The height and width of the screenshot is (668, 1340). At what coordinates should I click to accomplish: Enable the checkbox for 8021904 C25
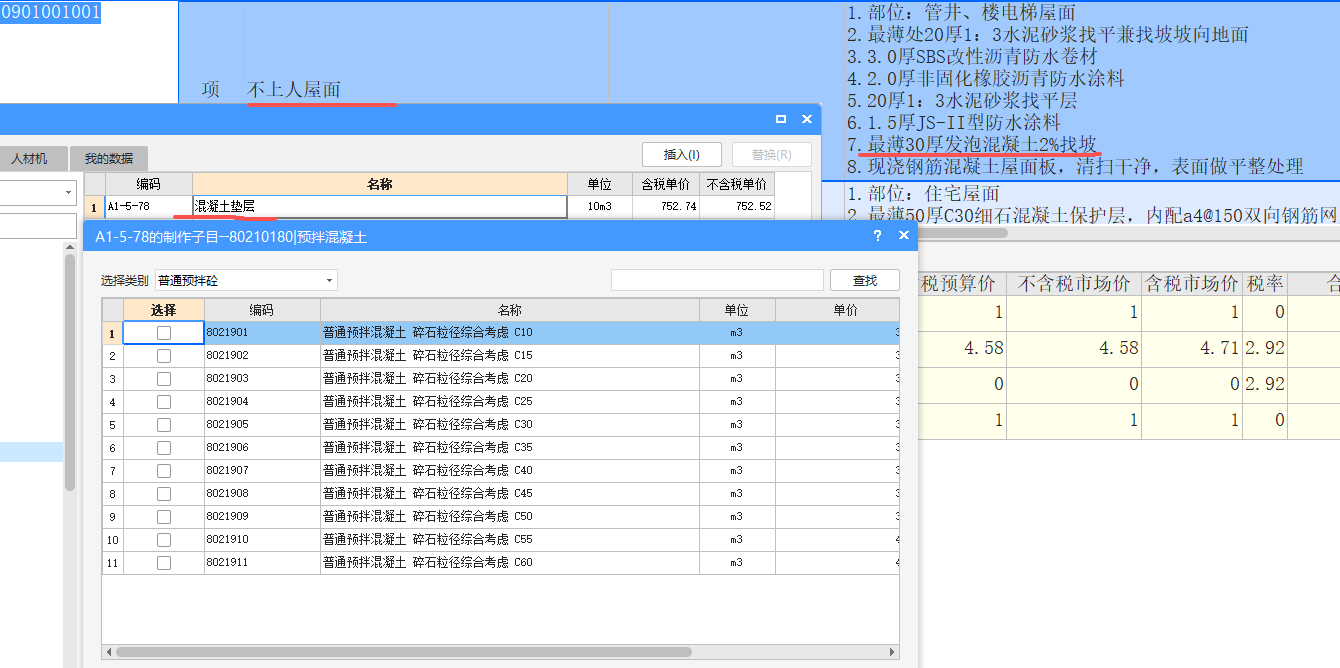[164, 401]
